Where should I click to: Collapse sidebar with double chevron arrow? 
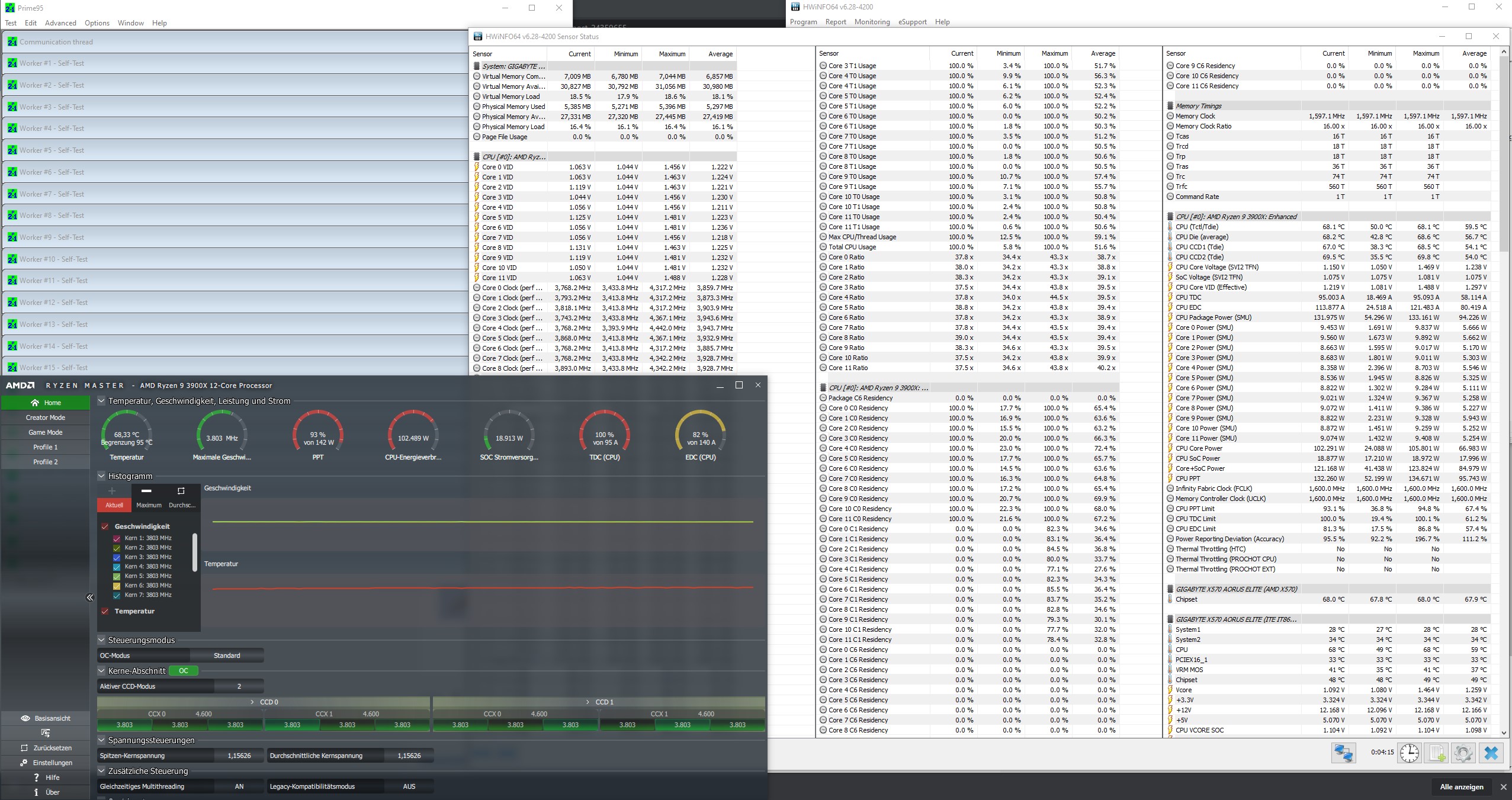90,597
